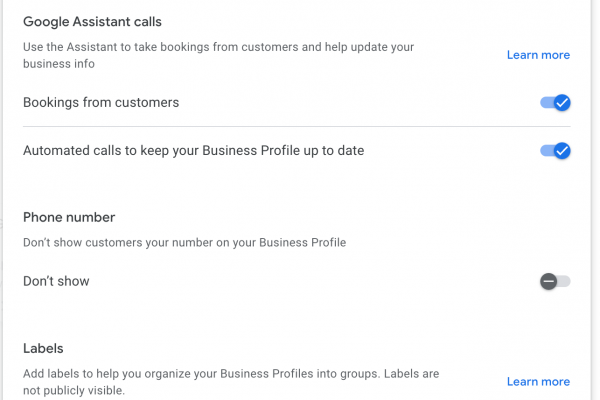Click the checkmark knob on Bookings toggle
This screenshot has width=600, height=400.
coord(562,102)
